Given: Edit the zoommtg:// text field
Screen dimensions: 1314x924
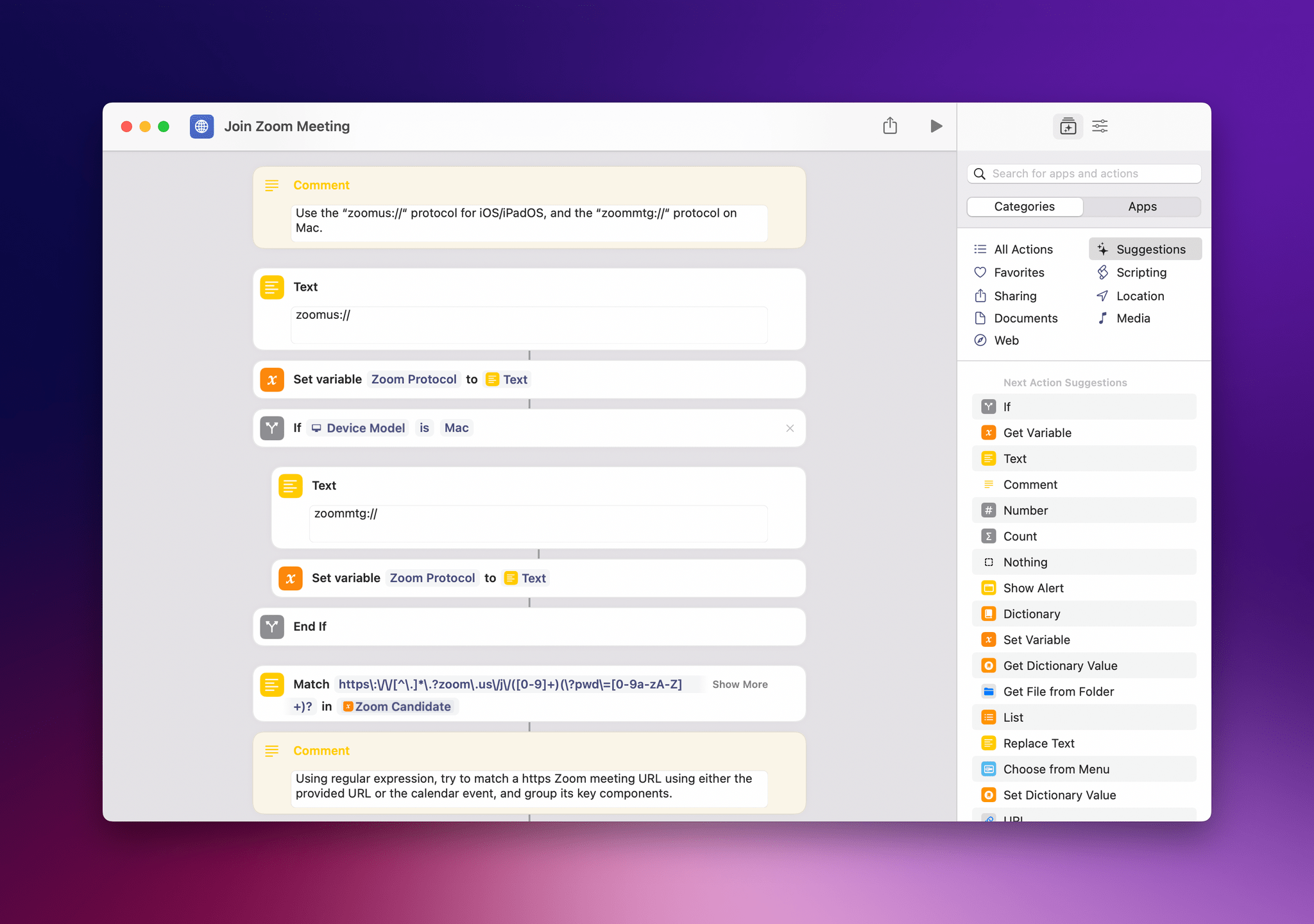Looking at the screenshot, I should pyautogui.click(x=538, y=524).
